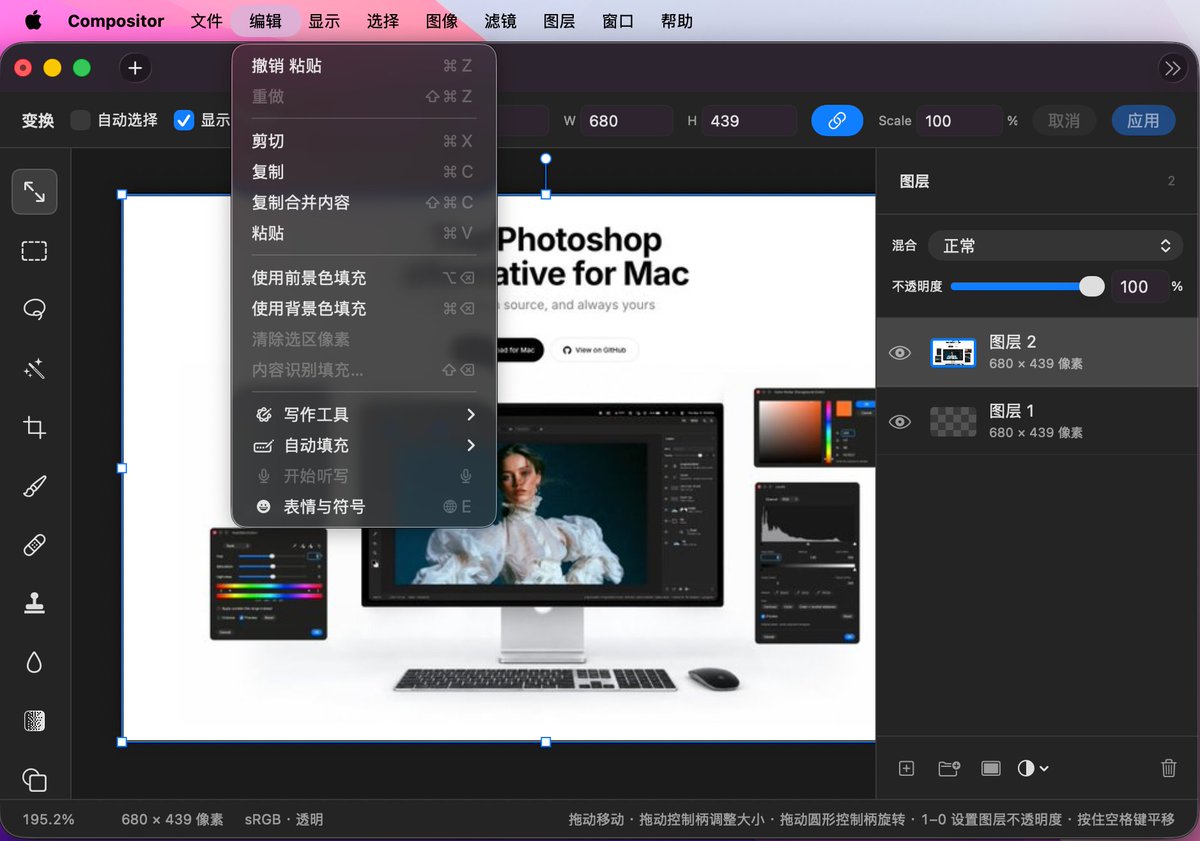
Task: Select the Clone Stamp tool
Action: [34, 604]
